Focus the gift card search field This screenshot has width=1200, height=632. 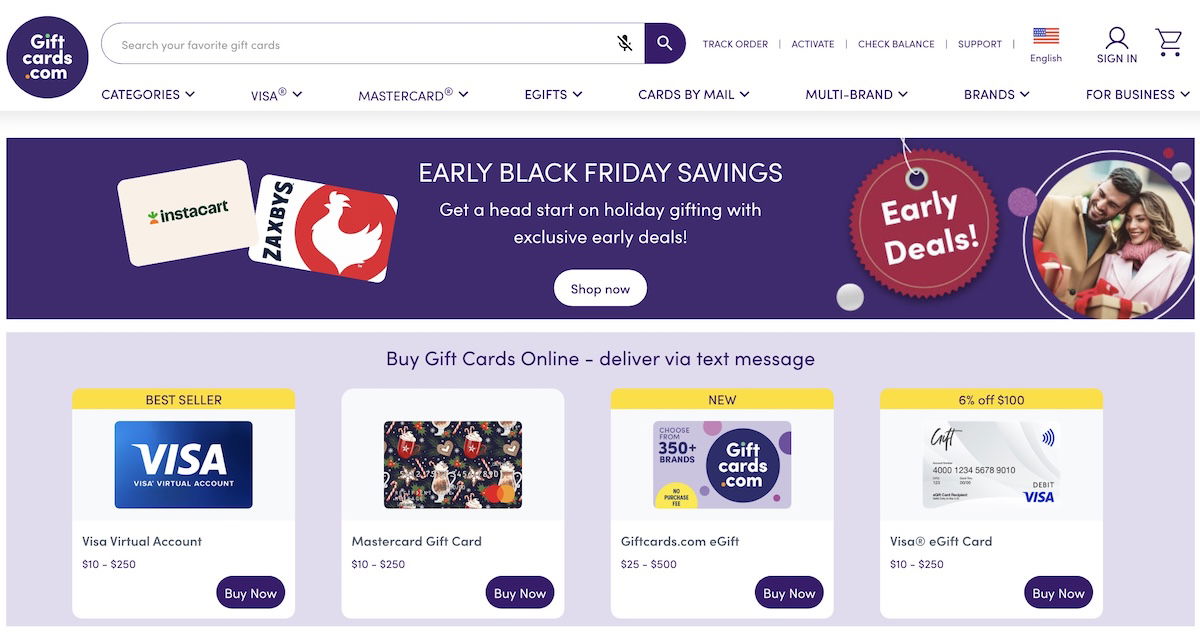pos(360,45)
